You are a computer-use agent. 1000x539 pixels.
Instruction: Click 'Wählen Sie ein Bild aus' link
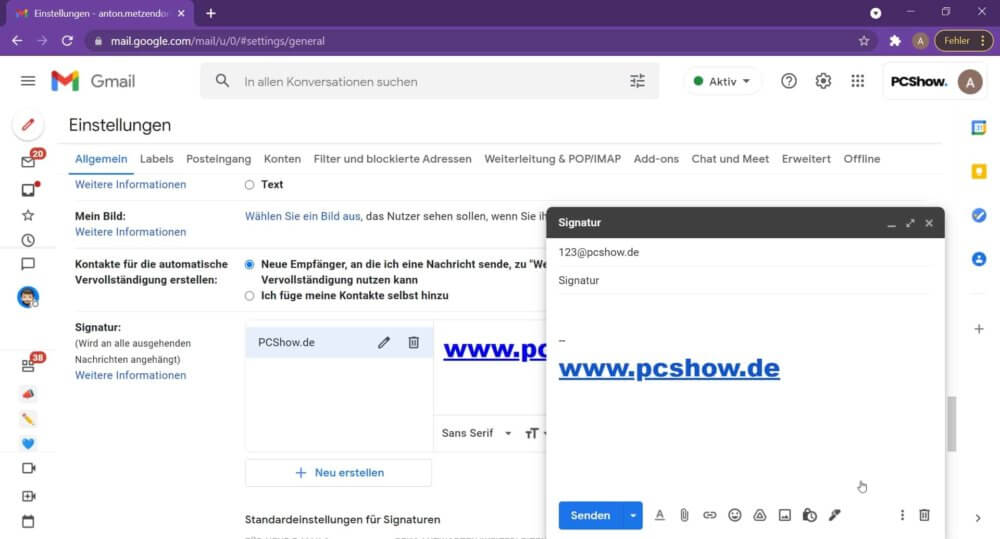pyautogui.click(x=302, y=216)
